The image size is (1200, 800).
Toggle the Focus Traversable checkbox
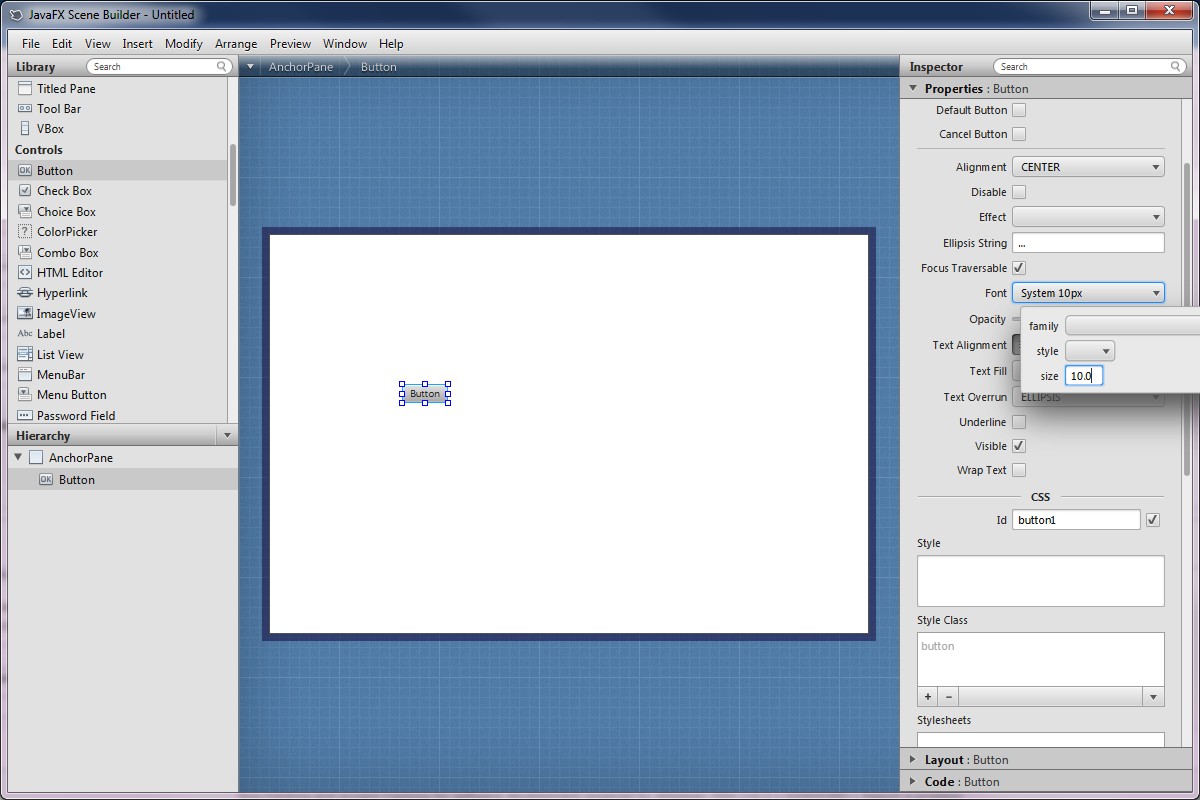click(x=1019, y=268)
